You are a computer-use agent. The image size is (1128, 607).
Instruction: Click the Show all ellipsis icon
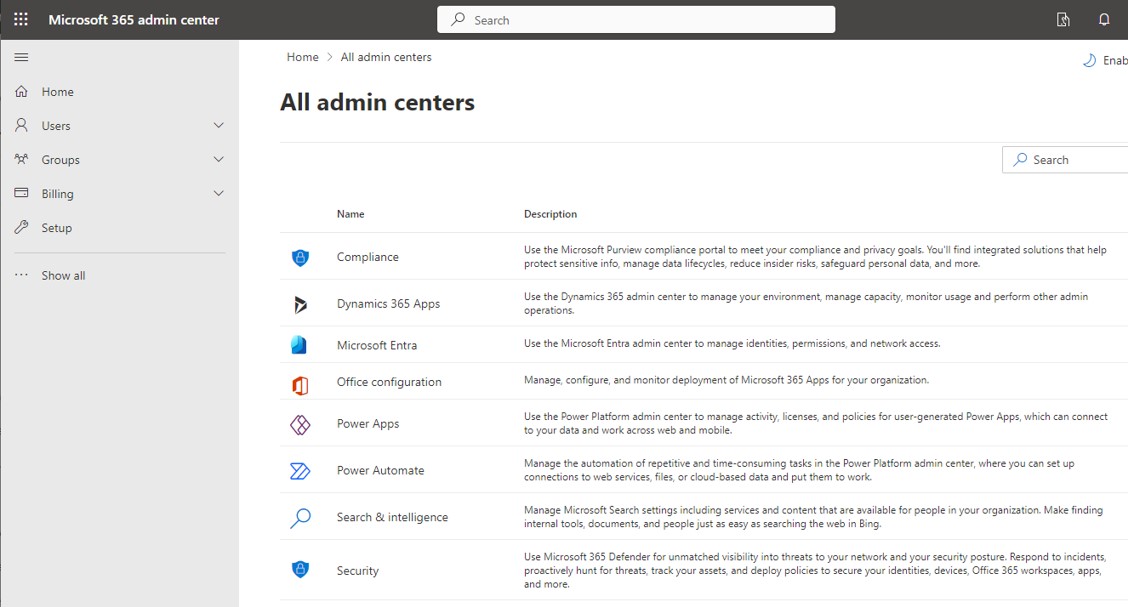(22, 275)
